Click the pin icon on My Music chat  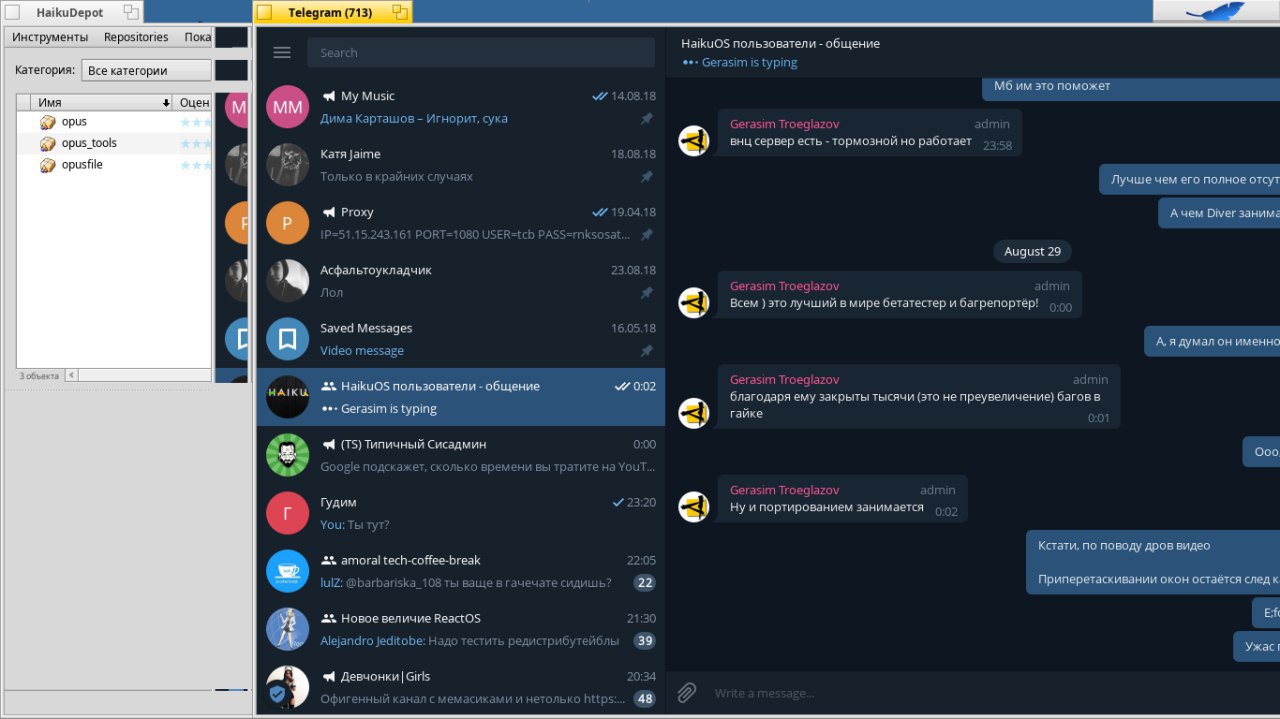pyautogui.click(x=647, y=118)
